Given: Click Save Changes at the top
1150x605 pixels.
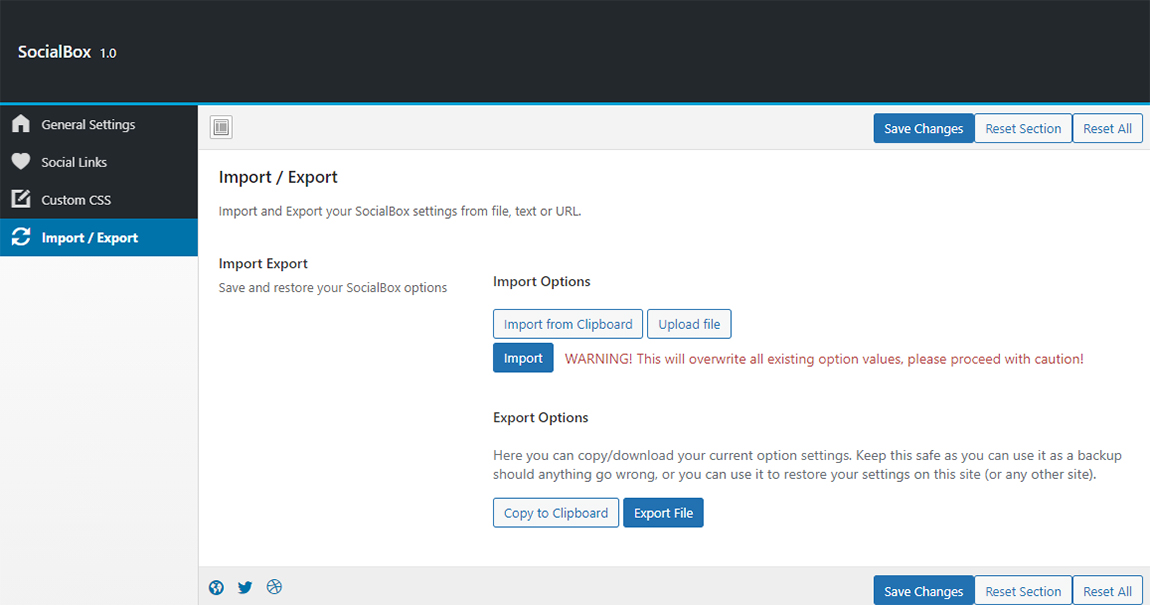Looking at the screenshot, I should click(923, 128).
